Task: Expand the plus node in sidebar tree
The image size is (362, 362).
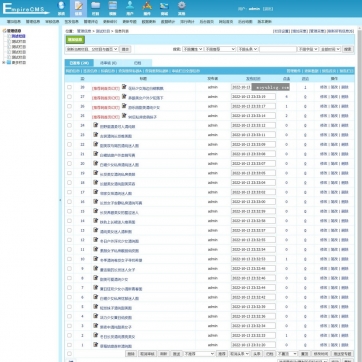Action: [x=4, y=62]
